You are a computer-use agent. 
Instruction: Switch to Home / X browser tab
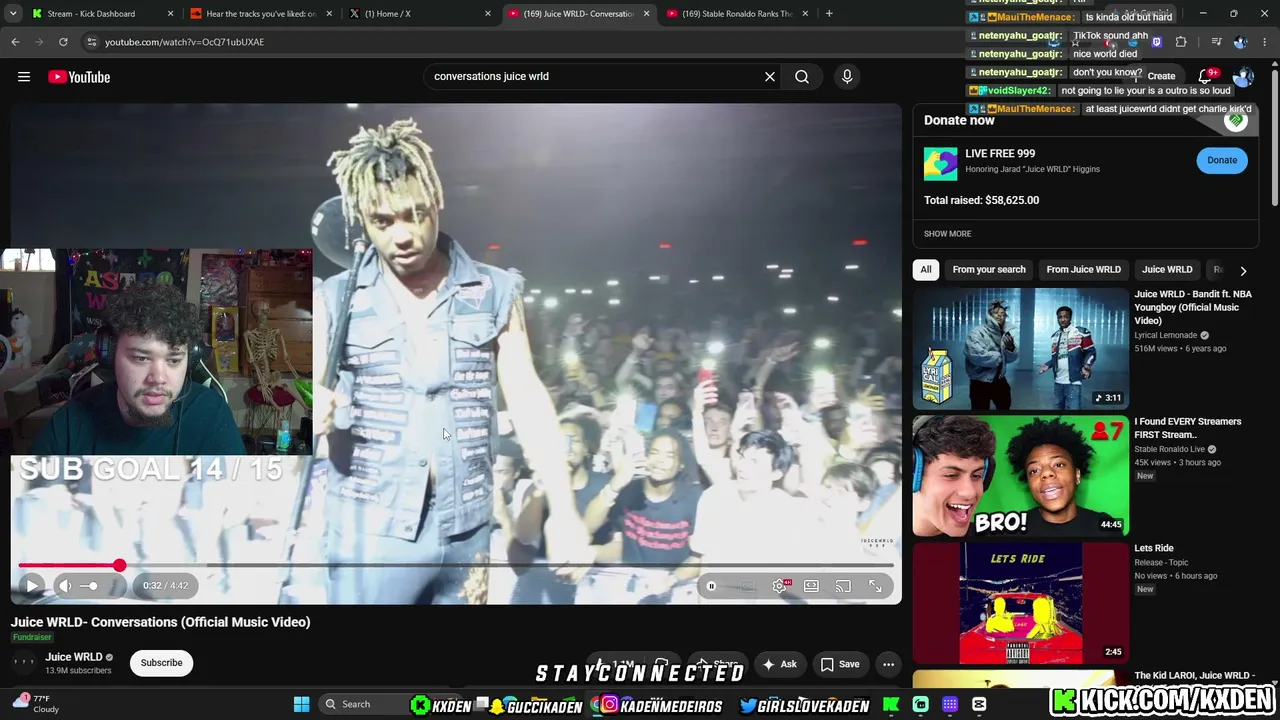[x=420, y=14]
